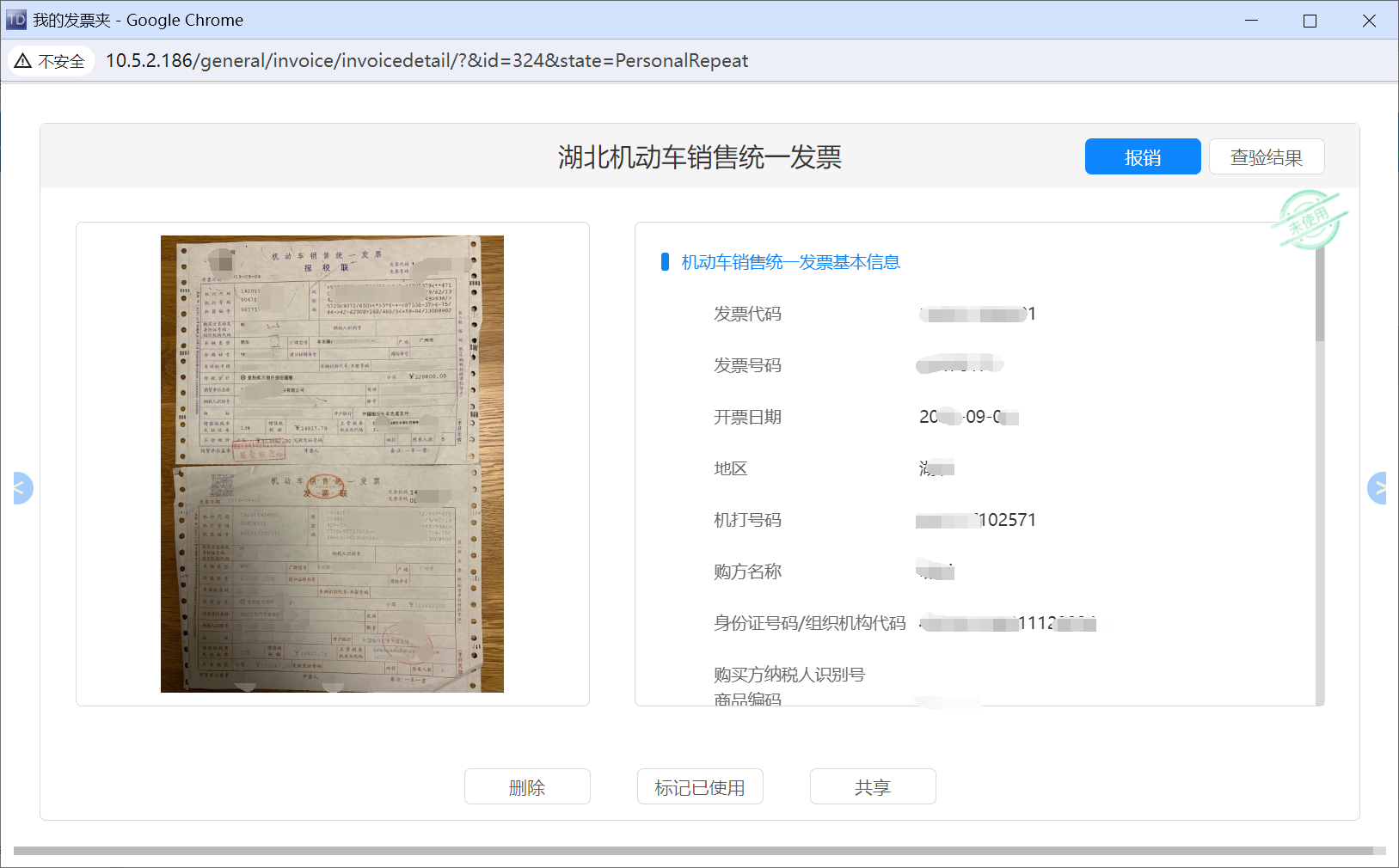Minimize the Chrome window
Screen dimensions: 1399x868
coord(1252,20)
